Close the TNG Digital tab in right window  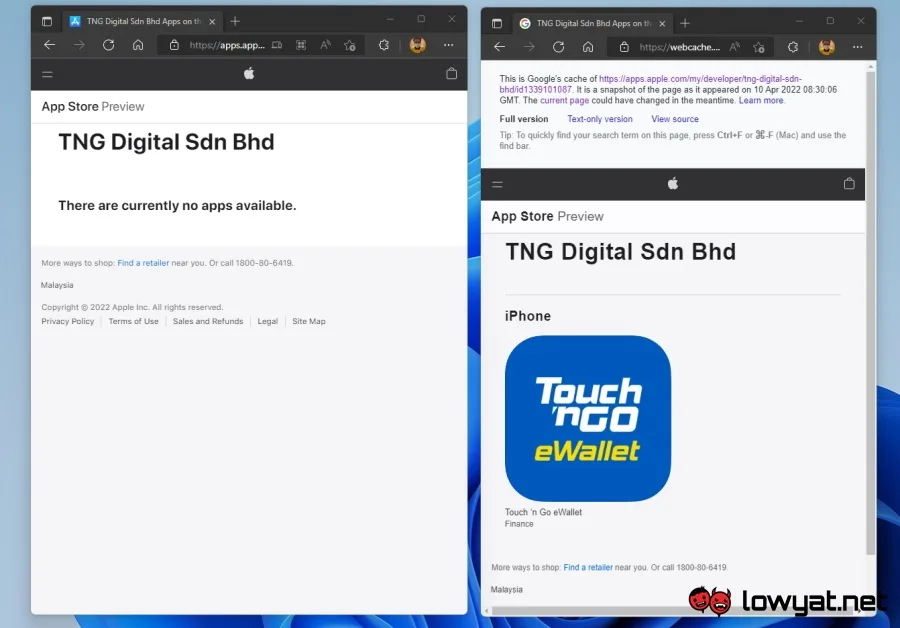(x=662, y=24)
